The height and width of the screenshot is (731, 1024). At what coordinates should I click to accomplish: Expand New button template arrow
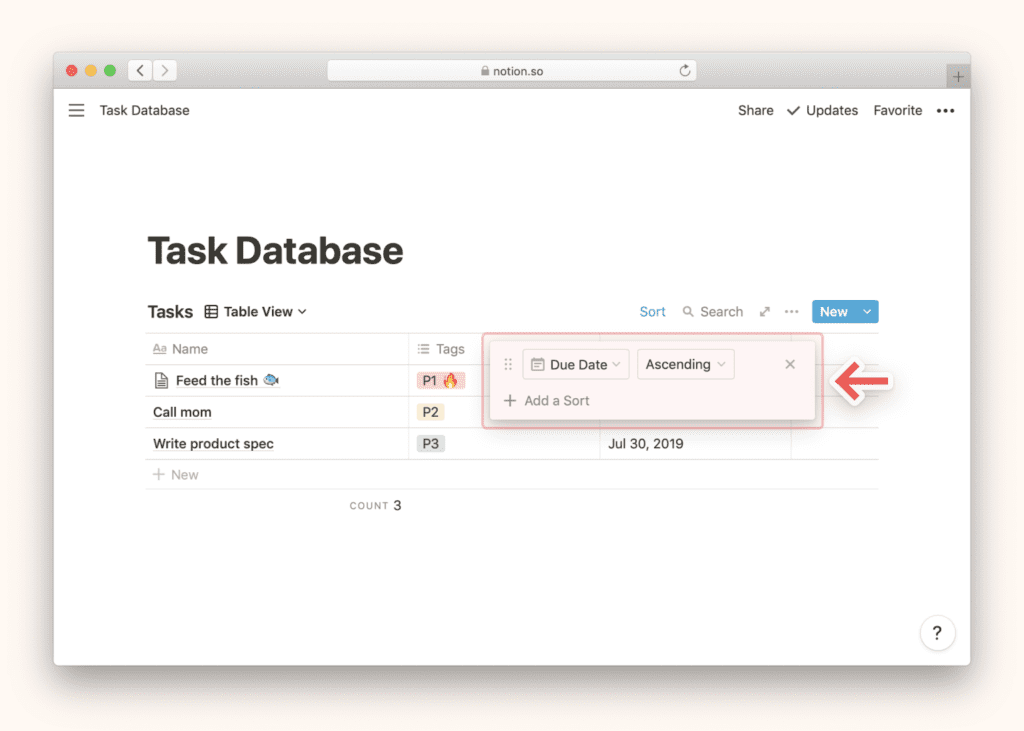click(867, 312)
